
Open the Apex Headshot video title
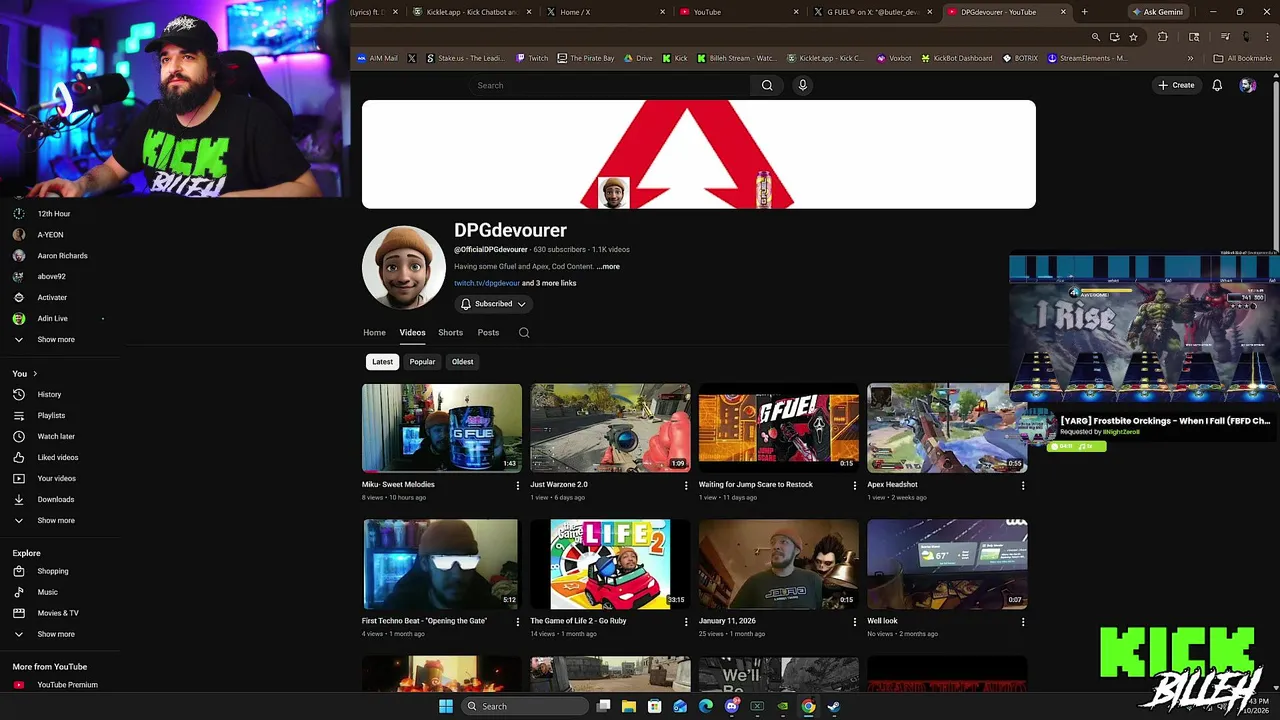click(892, 484)
